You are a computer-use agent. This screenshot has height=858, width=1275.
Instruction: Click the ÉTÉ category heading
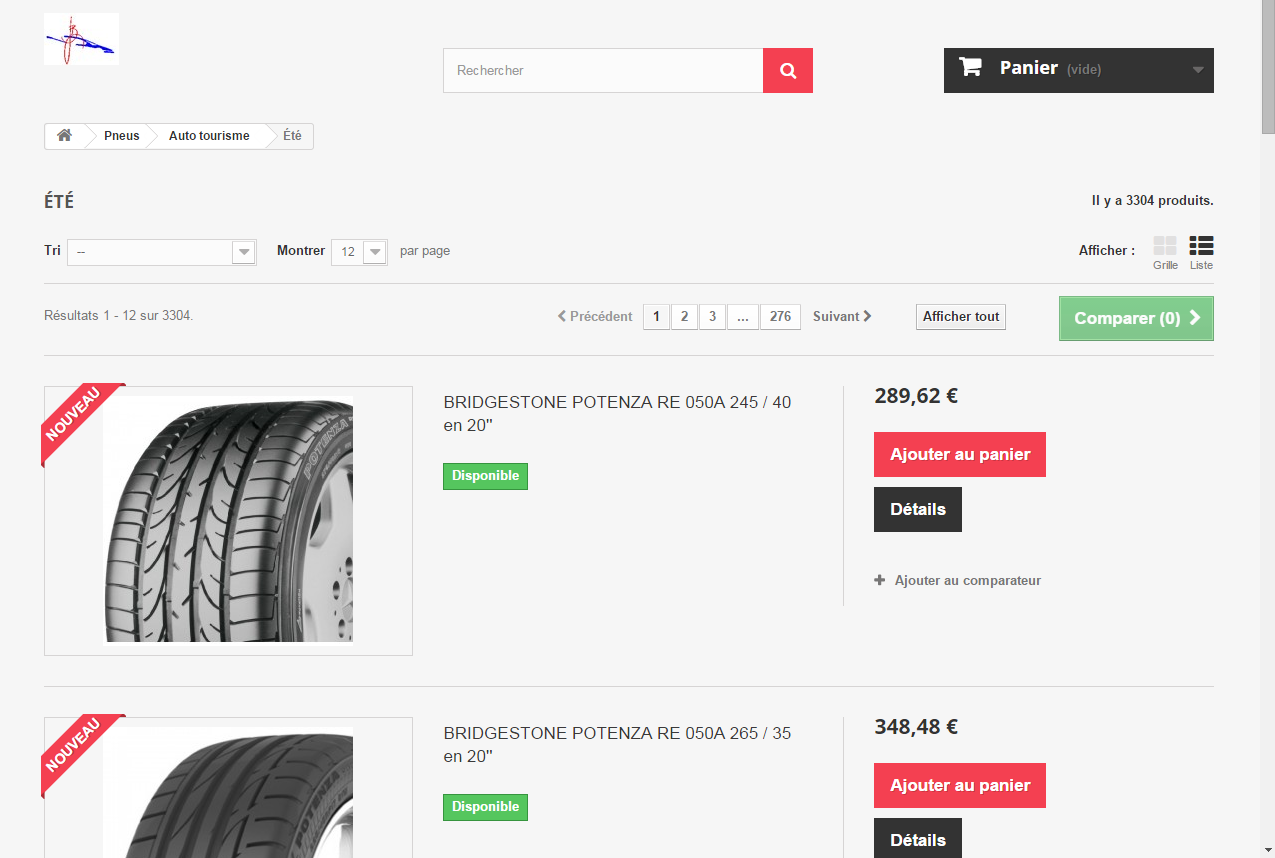click(x=59, y=201)
